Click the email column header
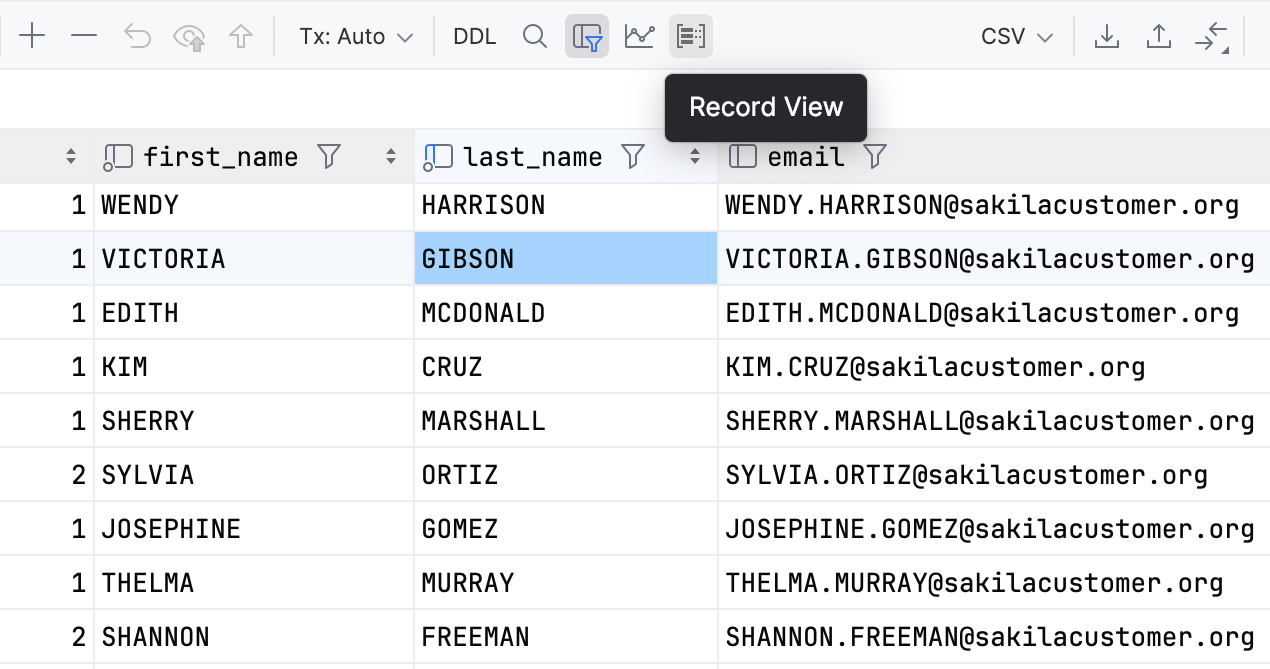The width and height of the screenshot is (1270, 669). pyautogui.click(x=805, y=157)
